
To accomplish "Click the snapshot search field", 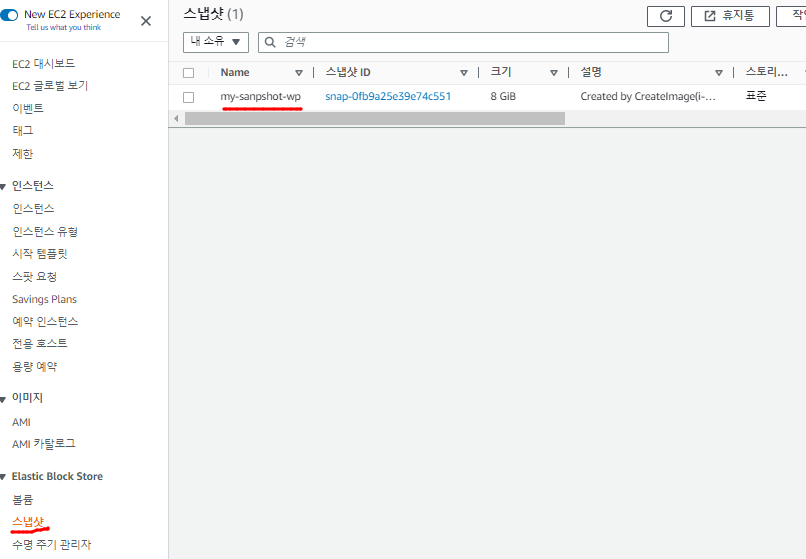I will (463, 42).
